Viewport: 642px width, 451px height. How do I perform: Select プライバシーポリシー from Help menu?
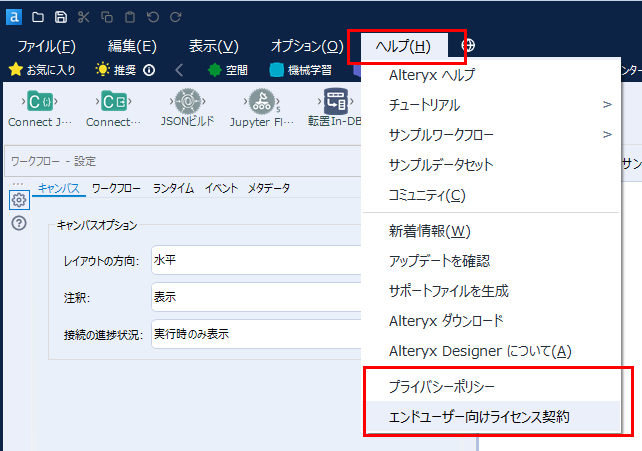441,386
